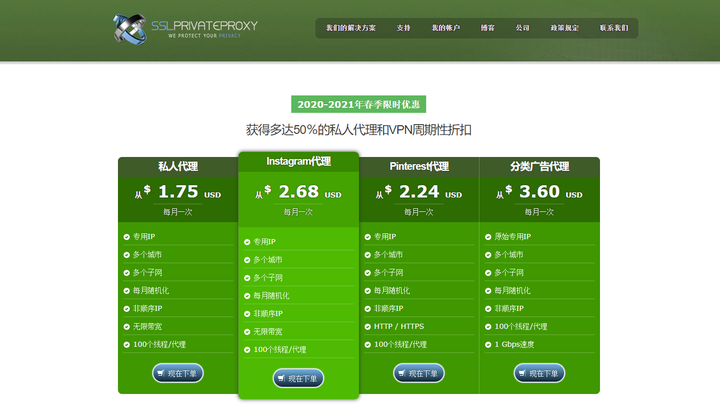The height and width of the screenshot is (414, 720).
Task: Click 联系我们 in navigation
Action: 614,28
